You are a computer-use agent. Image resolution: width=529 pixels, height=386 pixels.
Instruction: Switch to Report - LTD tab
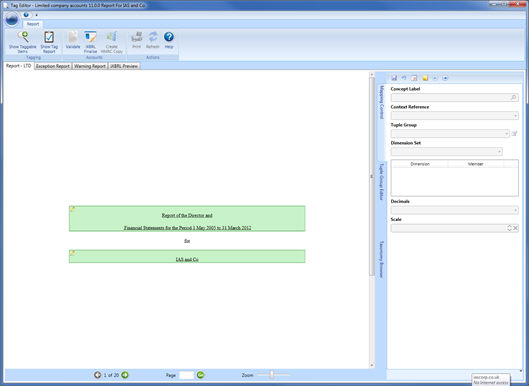(x=19, y=66)
